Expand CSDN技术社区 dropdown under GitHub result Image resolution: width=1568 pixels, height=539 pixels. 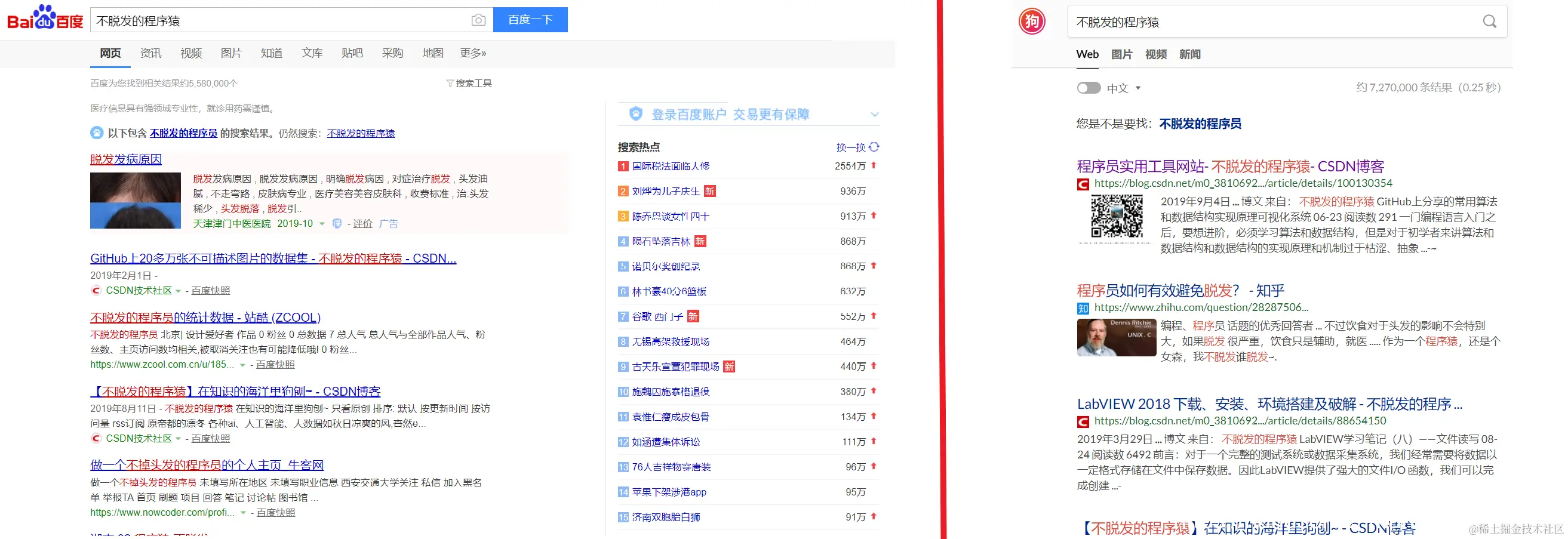tap(179, 291)
